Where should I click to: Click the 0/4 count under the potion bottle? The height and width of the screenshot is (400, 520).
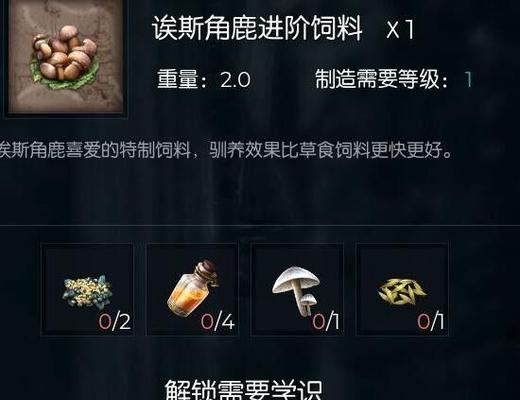click(218, 322)
